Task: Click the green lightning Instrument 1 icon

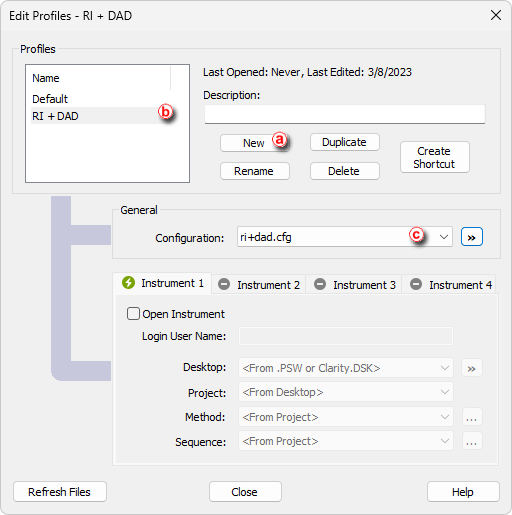Action: [x=128, y=283]
